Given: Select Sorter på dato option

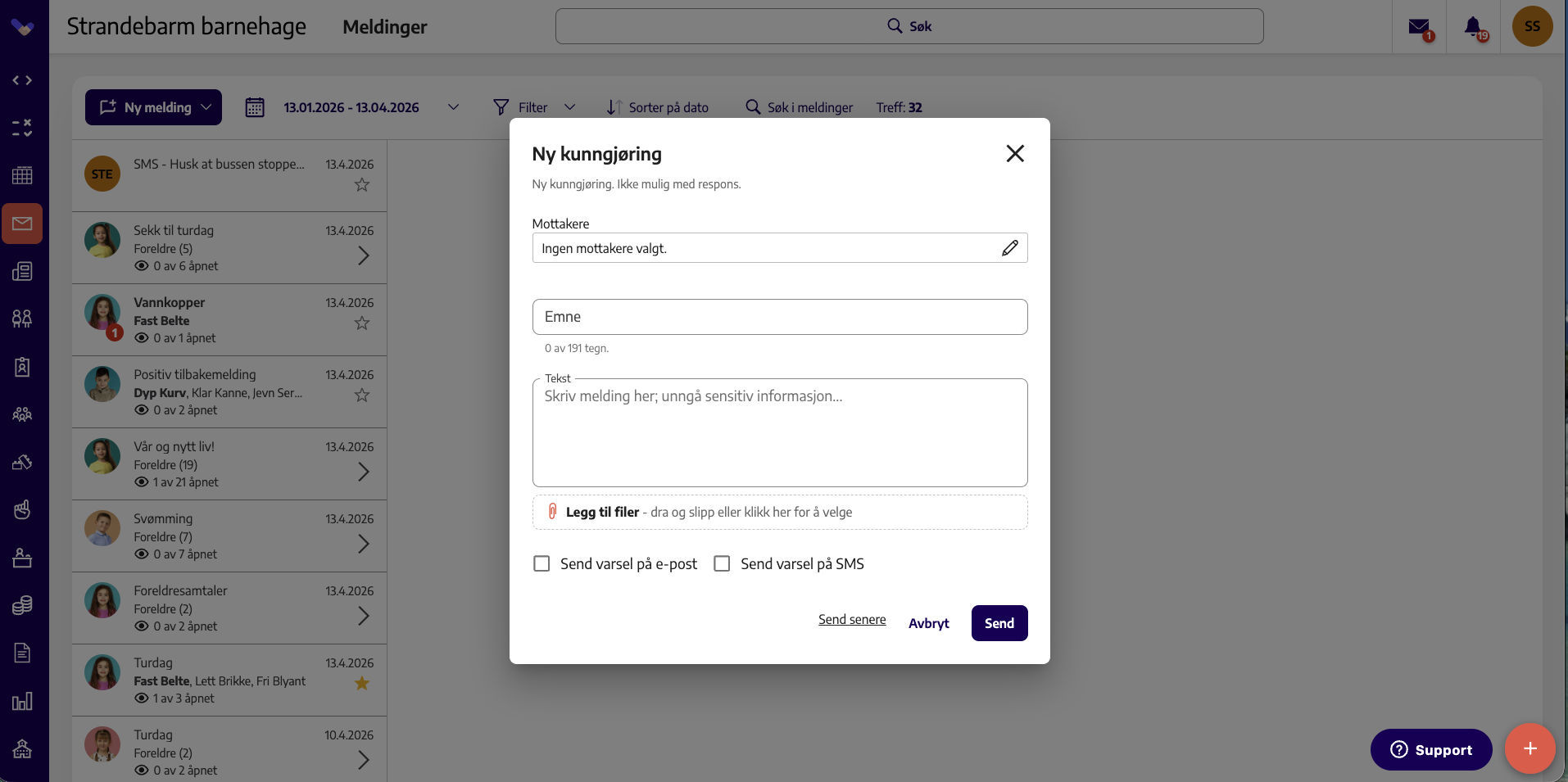Looking at the screenshot, I should click(657, 107).
